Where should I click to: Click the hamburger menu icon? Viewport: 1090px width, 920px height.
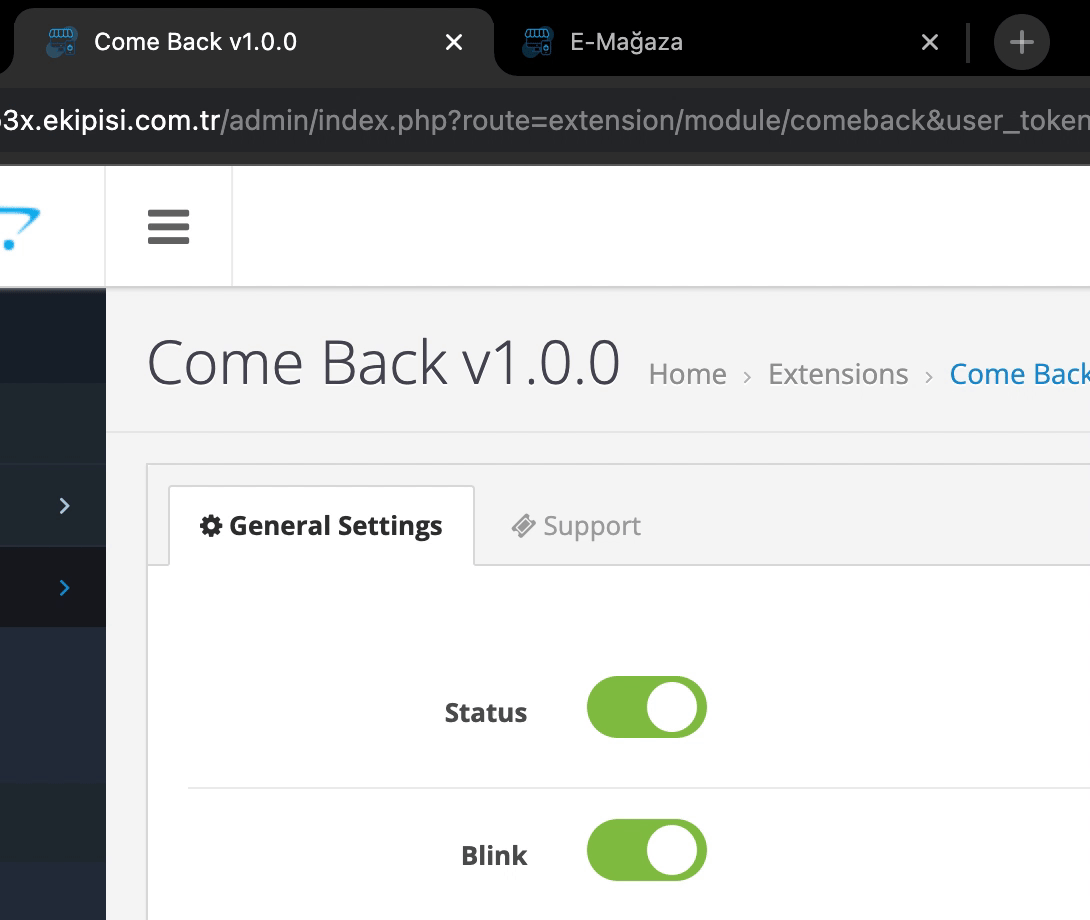click(x=168, y=227)
